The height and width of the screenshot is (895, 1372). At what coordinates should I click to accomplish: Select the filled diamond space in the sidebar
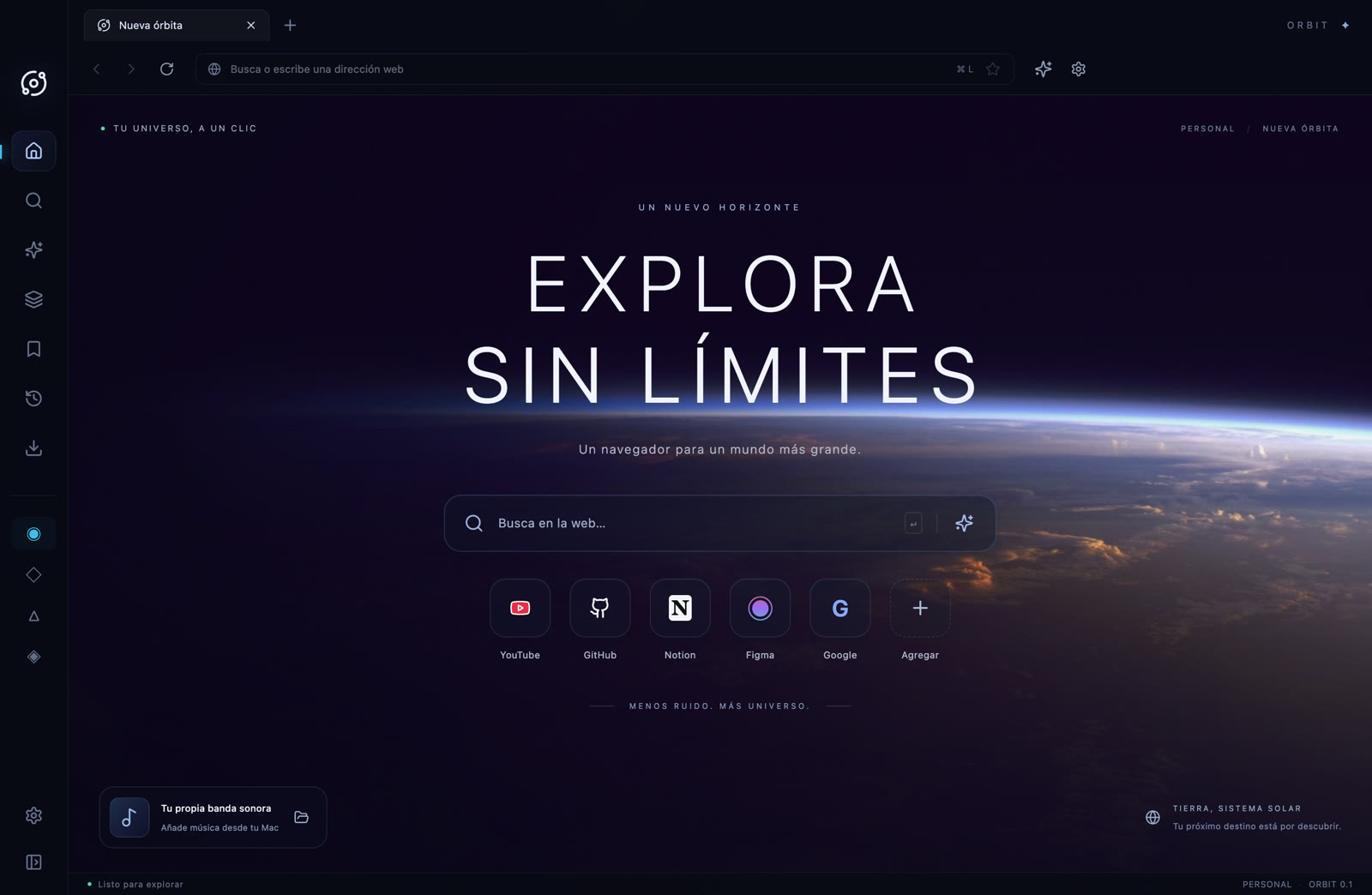coord(33,657)
